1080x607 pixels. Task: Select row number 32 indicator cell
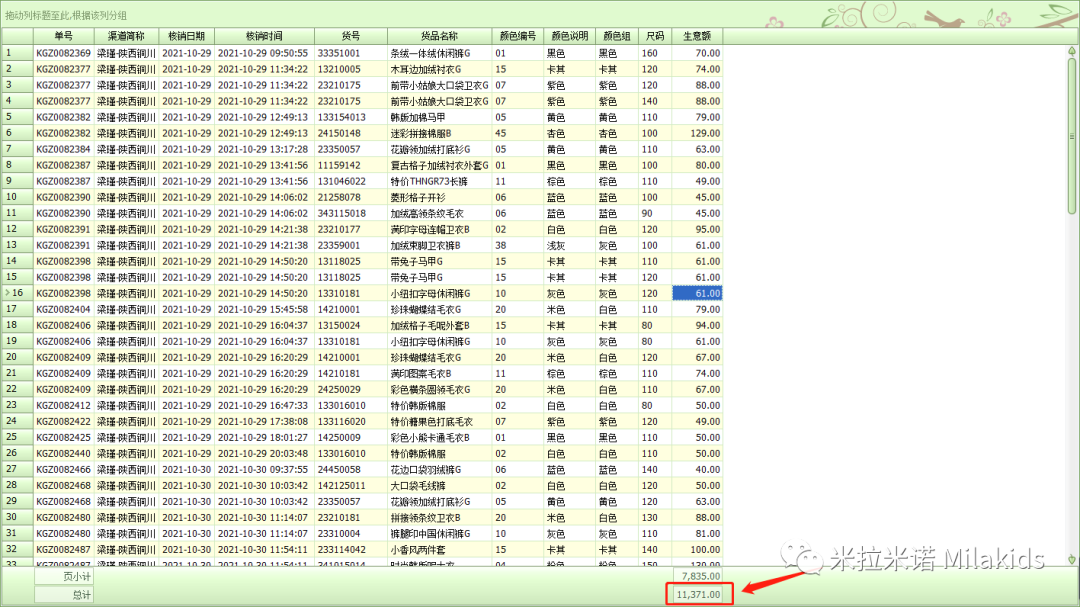point(17,550)
